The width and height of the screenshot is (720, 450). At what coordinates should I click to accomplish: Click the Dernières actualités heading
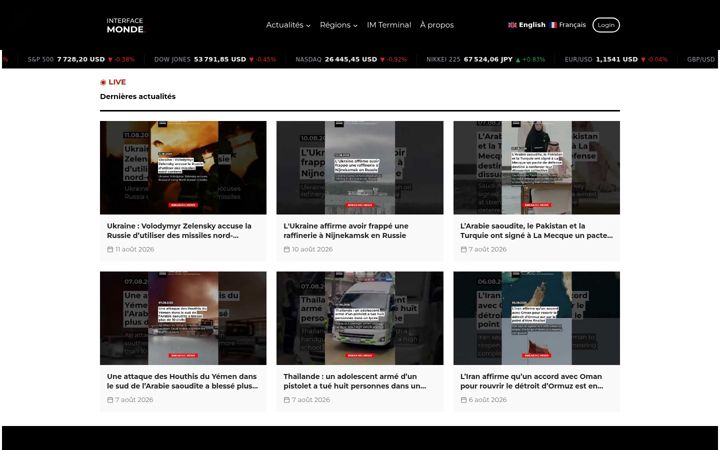click(x=138, y=96)
